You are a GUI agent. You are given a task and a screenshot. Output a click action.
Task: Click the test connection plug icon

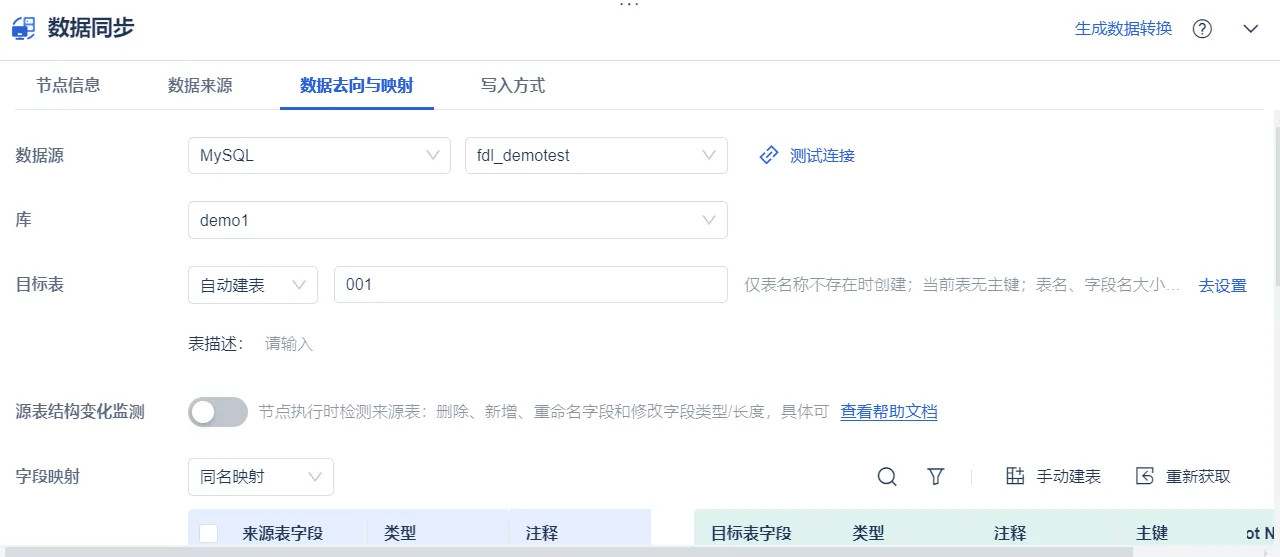[x=768, y=155]
